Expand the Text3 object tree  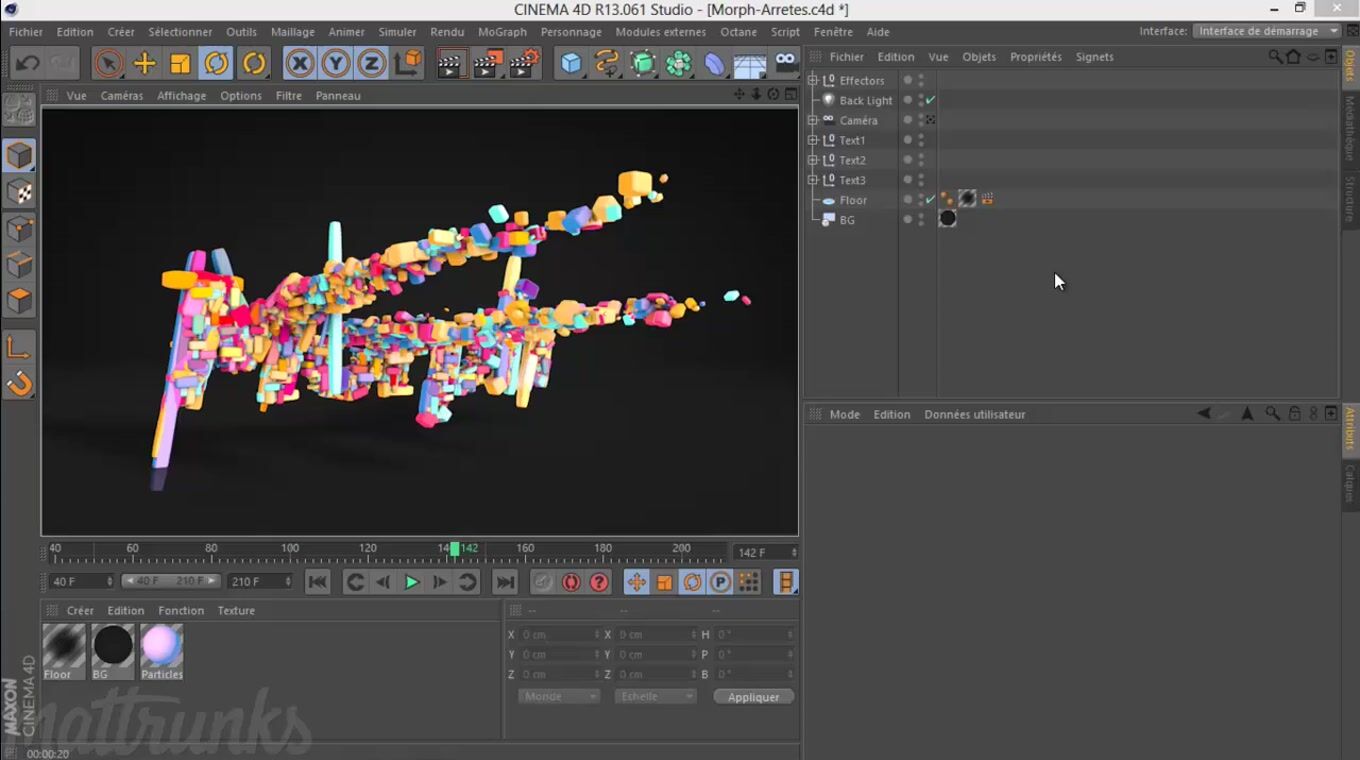pyautogui.click(x=813, y=180)
